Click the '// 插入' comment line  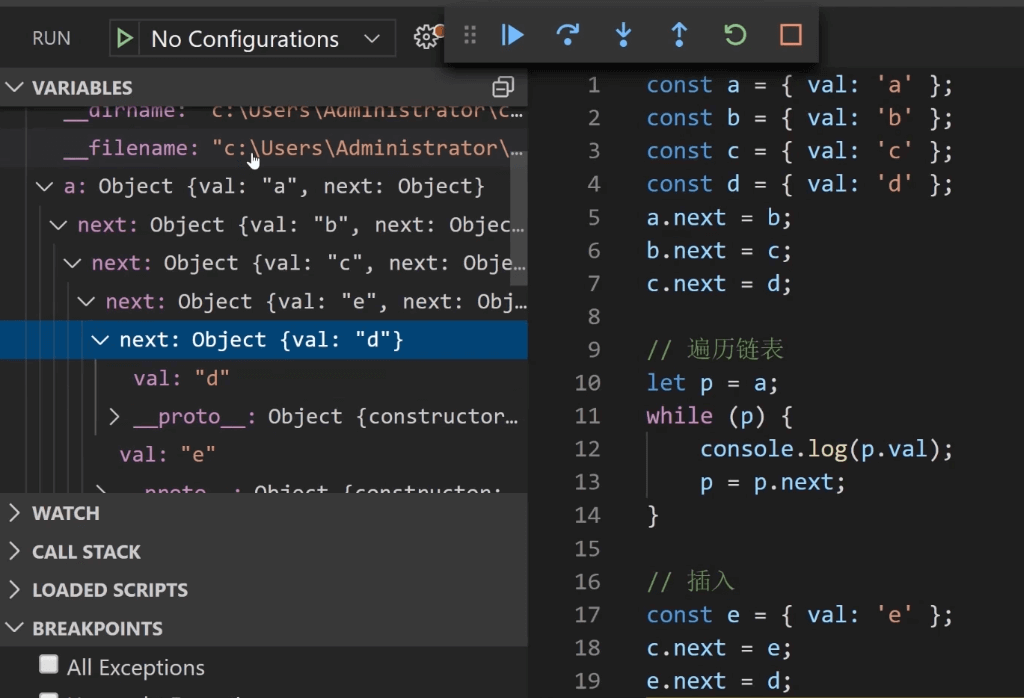[x=690, y=581]
